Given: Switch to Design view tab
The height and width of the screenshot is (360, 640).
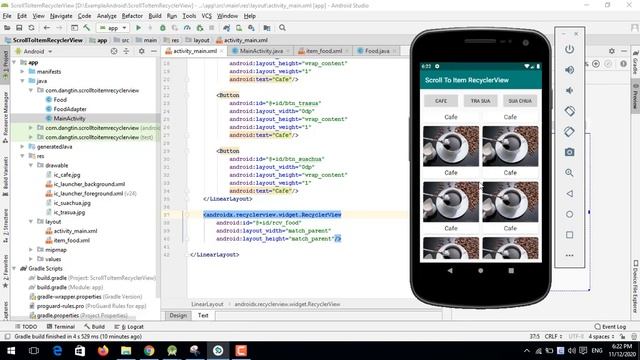Looking at the screenshot, I should click(178, 316).
